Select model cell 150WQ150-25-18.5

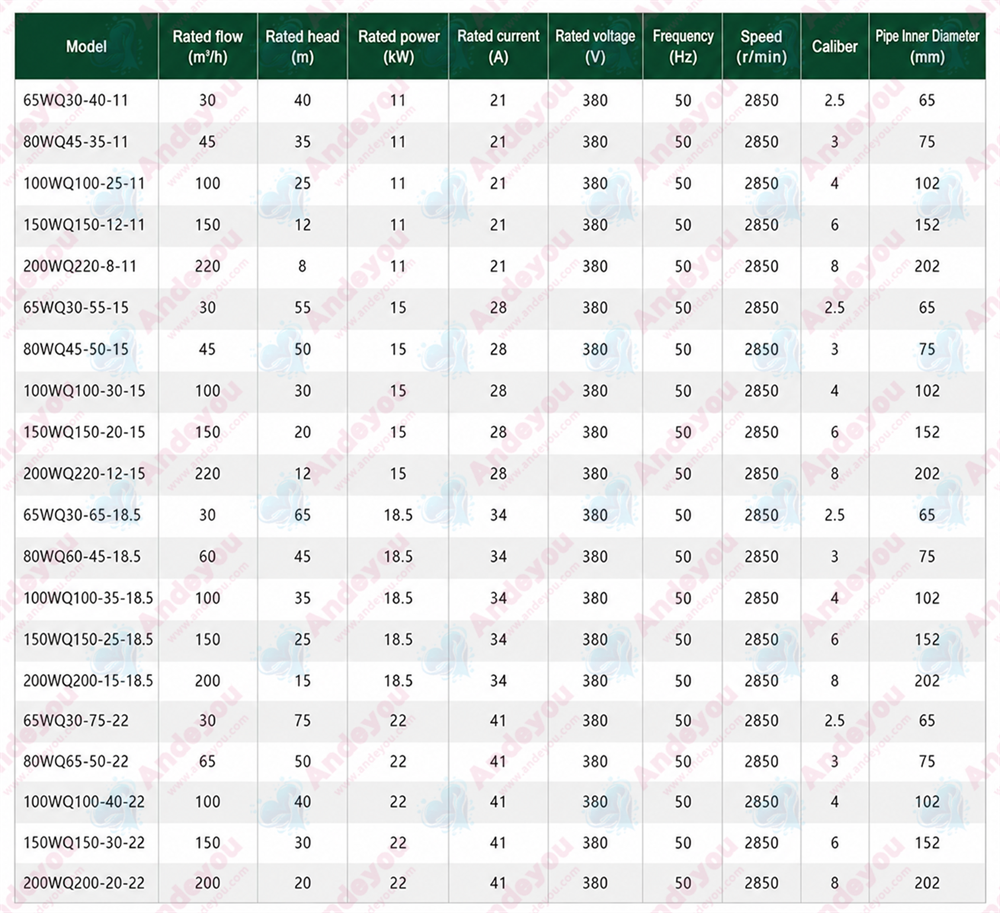click(x=89, y=639)
